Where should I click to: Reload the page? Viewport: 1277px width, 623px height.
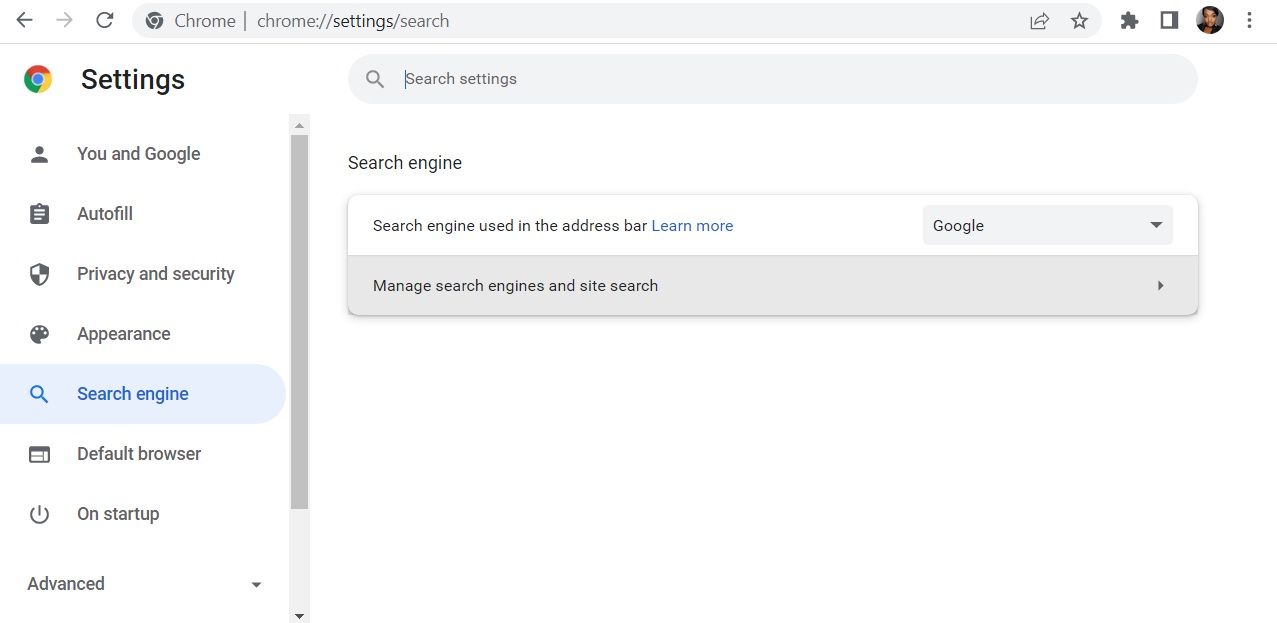104,20
